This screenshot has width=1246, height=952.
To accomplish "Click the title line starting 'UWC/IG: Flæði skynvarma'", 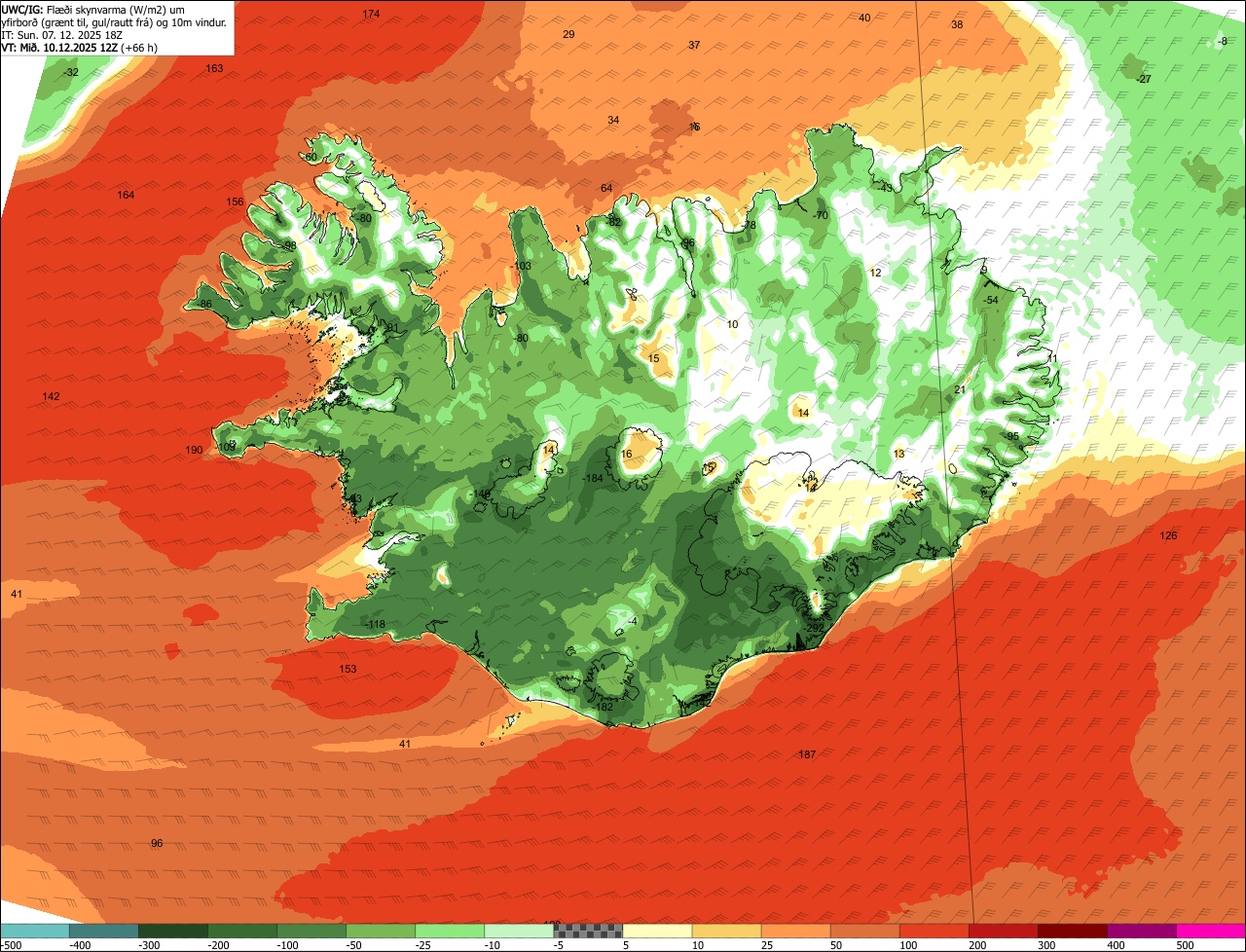I will 93,9.
